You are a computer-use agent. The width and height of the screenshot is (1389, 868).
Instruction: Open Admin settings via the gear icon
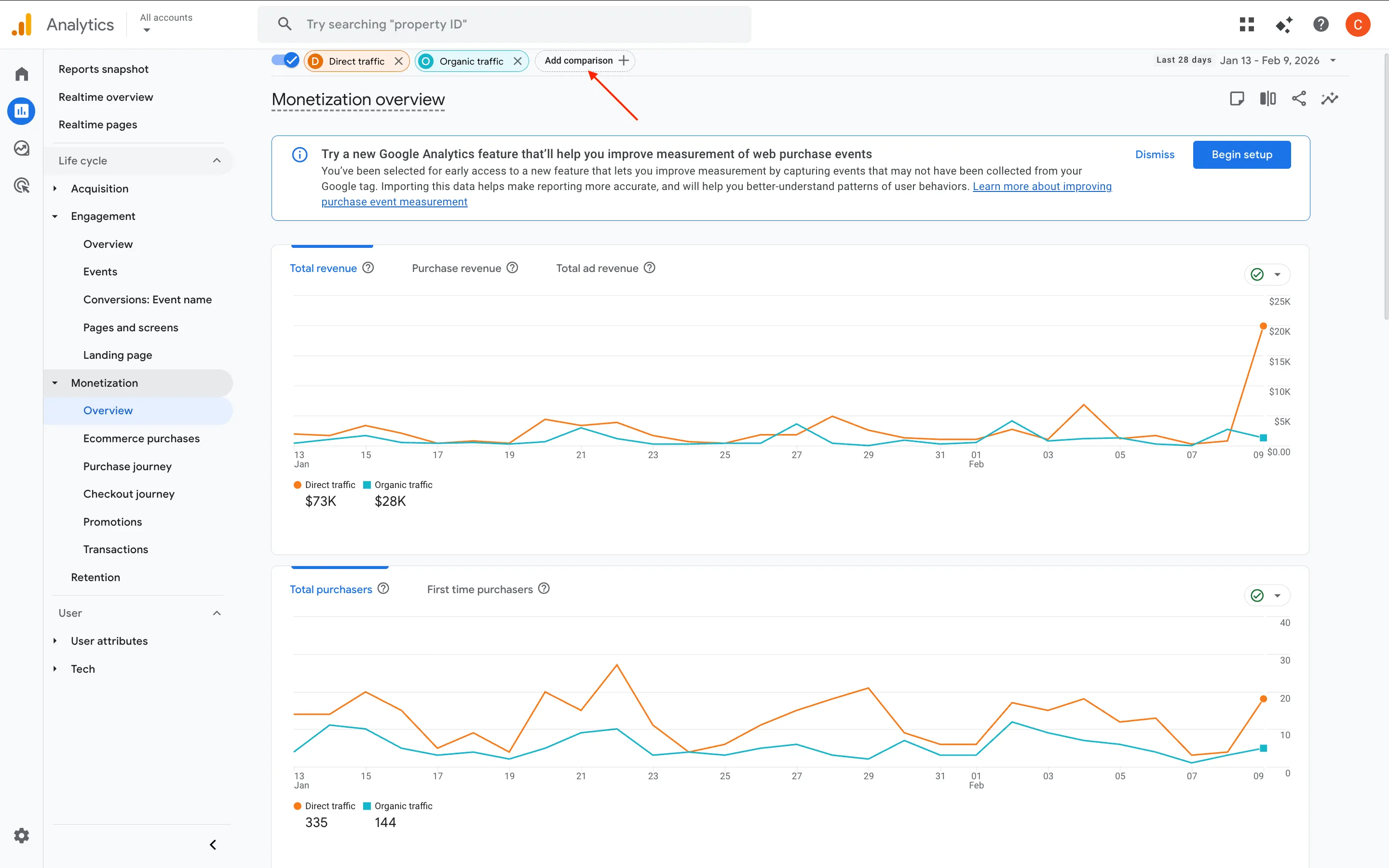coord(21,835)
